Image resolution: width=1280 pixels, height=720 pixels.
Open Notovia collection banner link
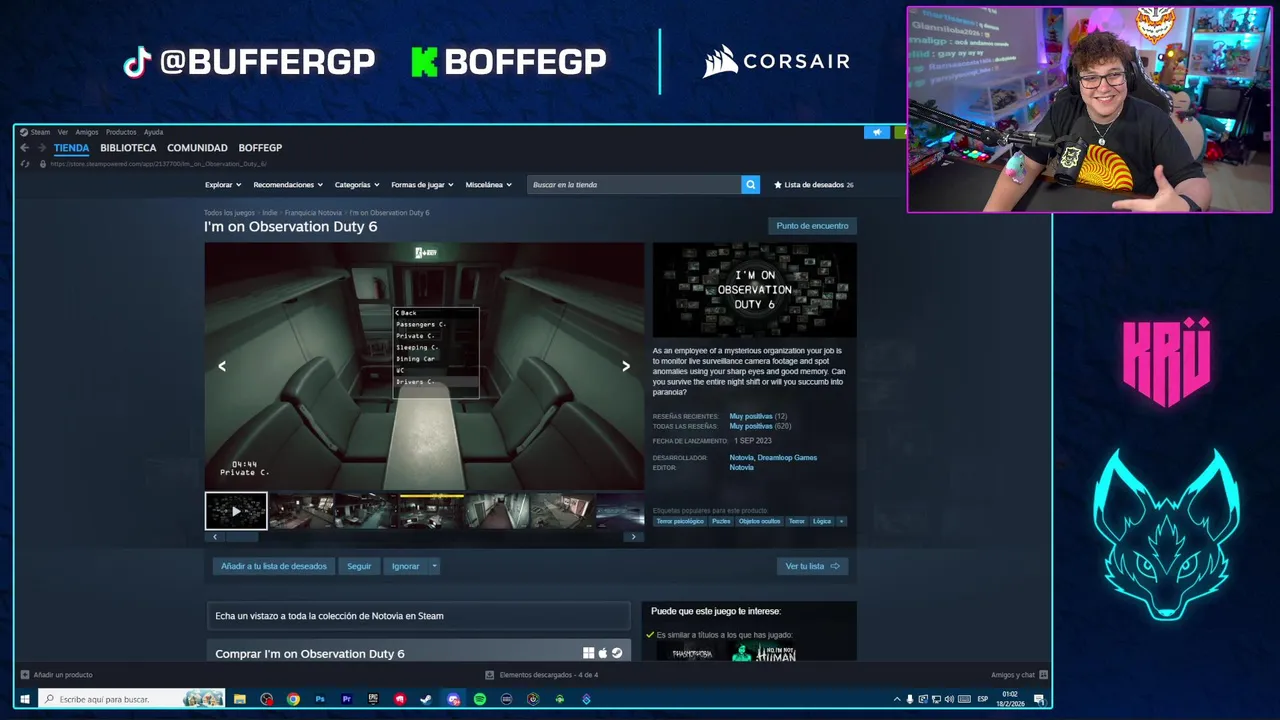[x=418, y=616]
